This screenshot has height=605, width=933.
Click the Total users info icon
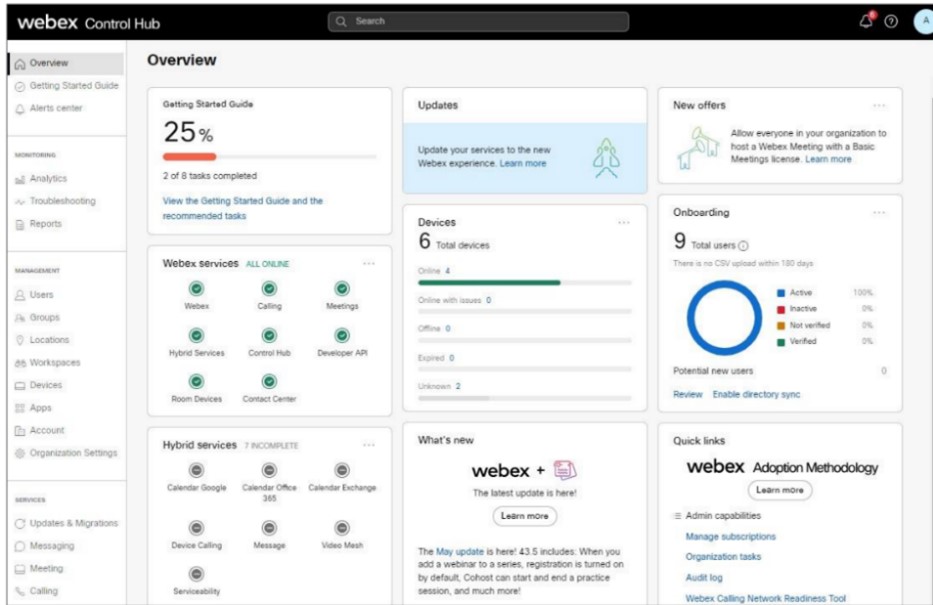(743, 246)
